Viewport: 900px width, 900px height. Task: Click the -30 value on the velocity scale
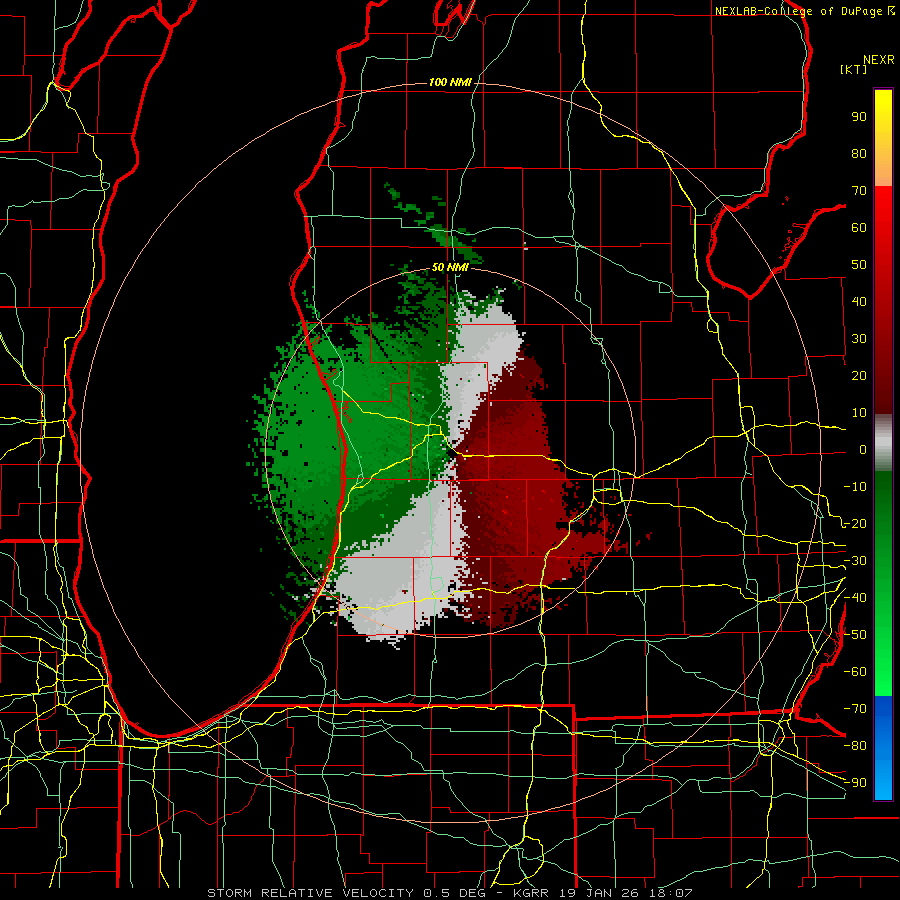855,561
